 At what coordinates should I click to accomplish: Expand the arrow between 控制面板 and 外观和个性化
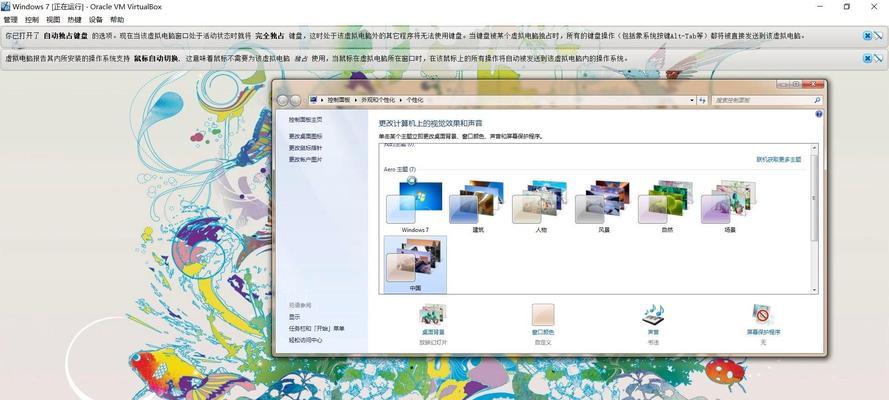(357, 100)
